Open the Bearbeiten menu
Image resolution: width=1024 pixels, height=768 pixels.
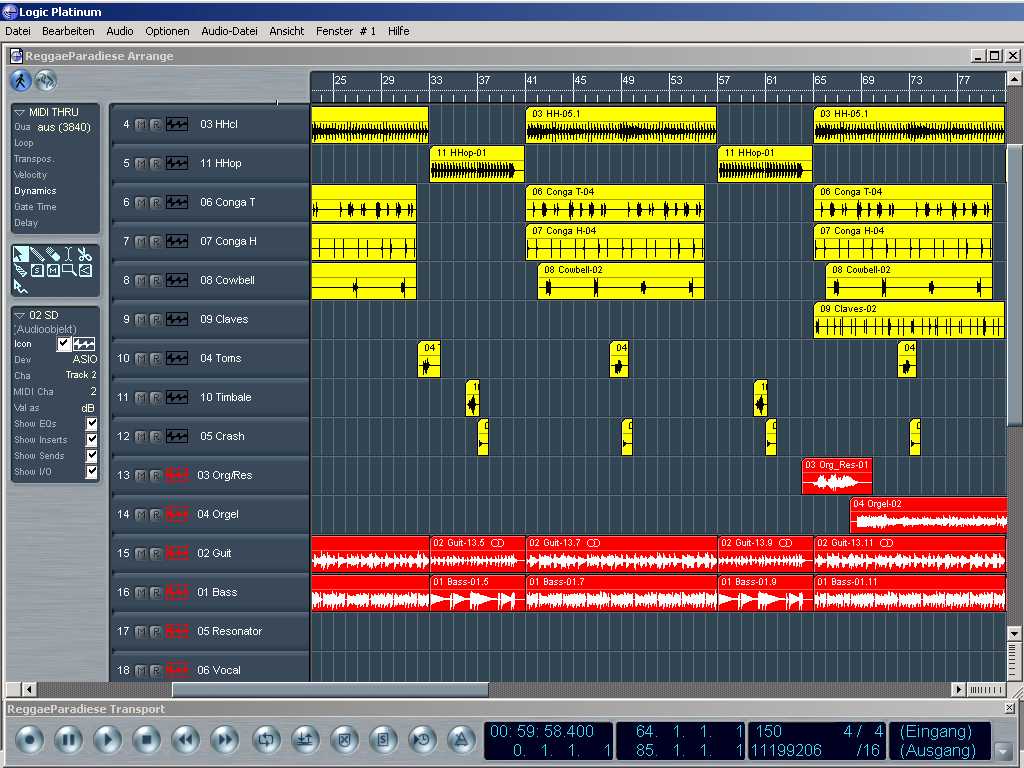coord(68,31)
